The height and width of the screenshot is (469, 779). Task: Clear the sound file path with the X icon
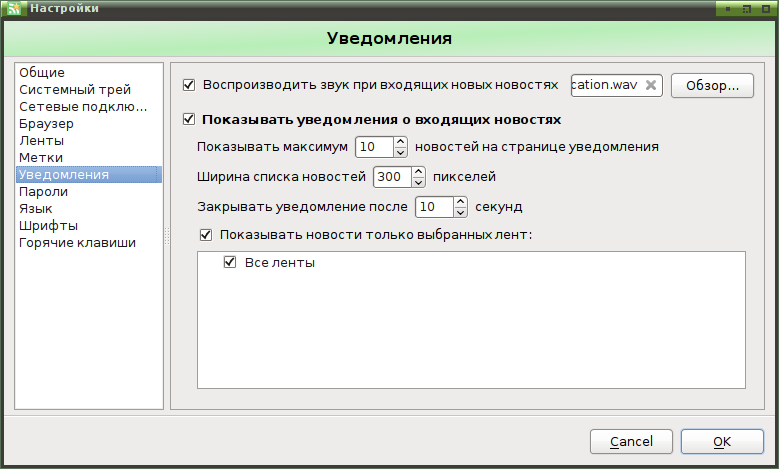tap(650, 85)
